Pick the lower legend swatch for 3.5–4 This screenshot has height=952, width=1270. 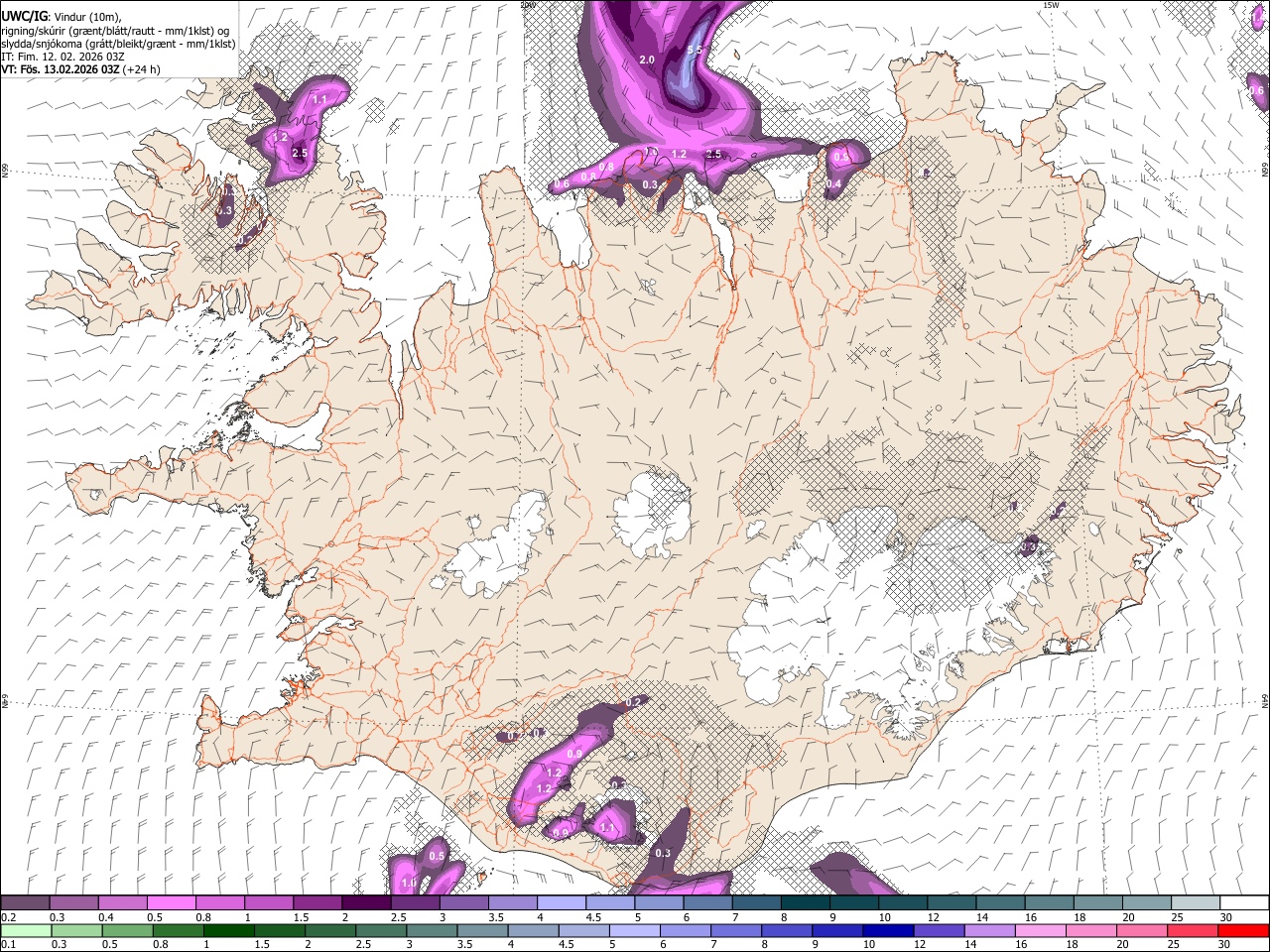pos(481,930)
